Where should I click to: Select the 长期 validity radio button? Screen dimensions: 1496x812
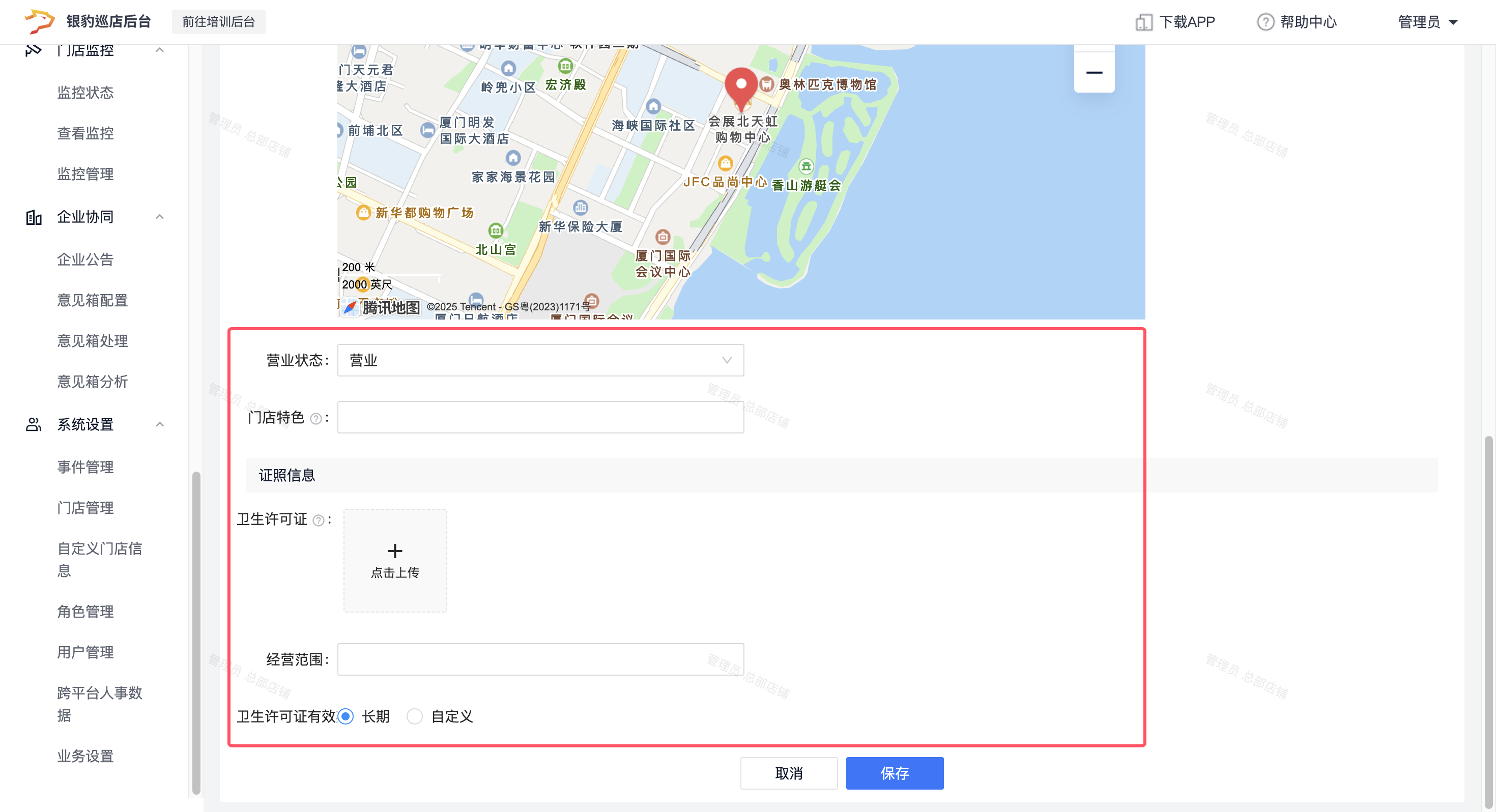[346, 716]
